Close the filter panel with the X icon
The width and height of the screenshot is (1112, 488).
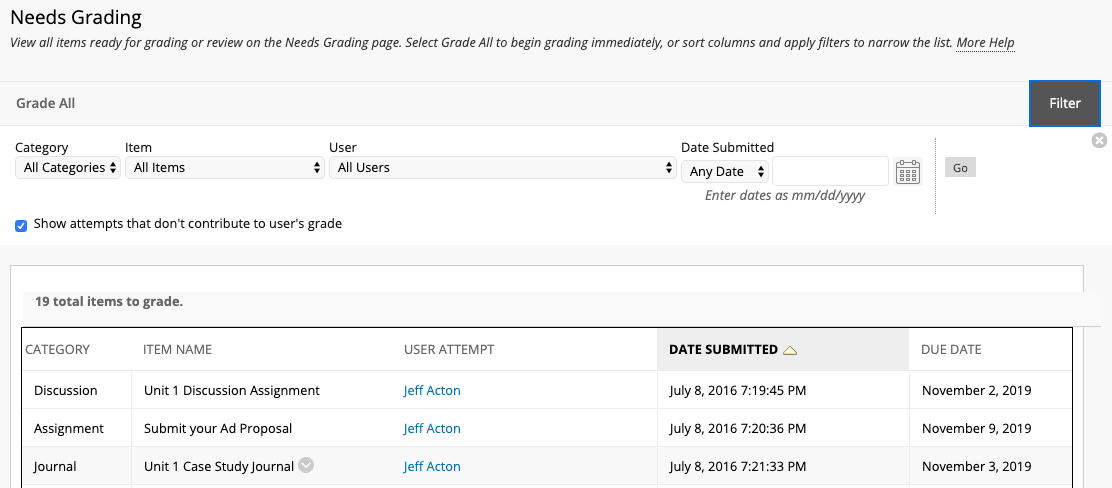(x=1099, y=140)
